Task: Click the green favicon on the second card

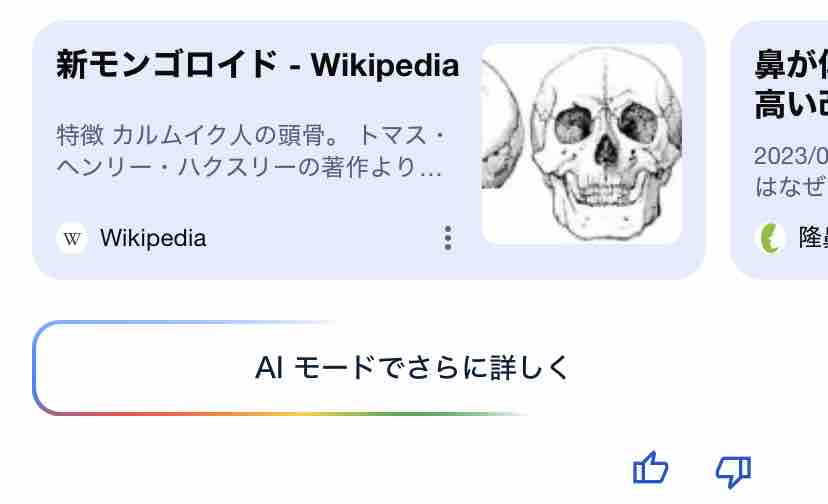Action: [x=770, y=239]
